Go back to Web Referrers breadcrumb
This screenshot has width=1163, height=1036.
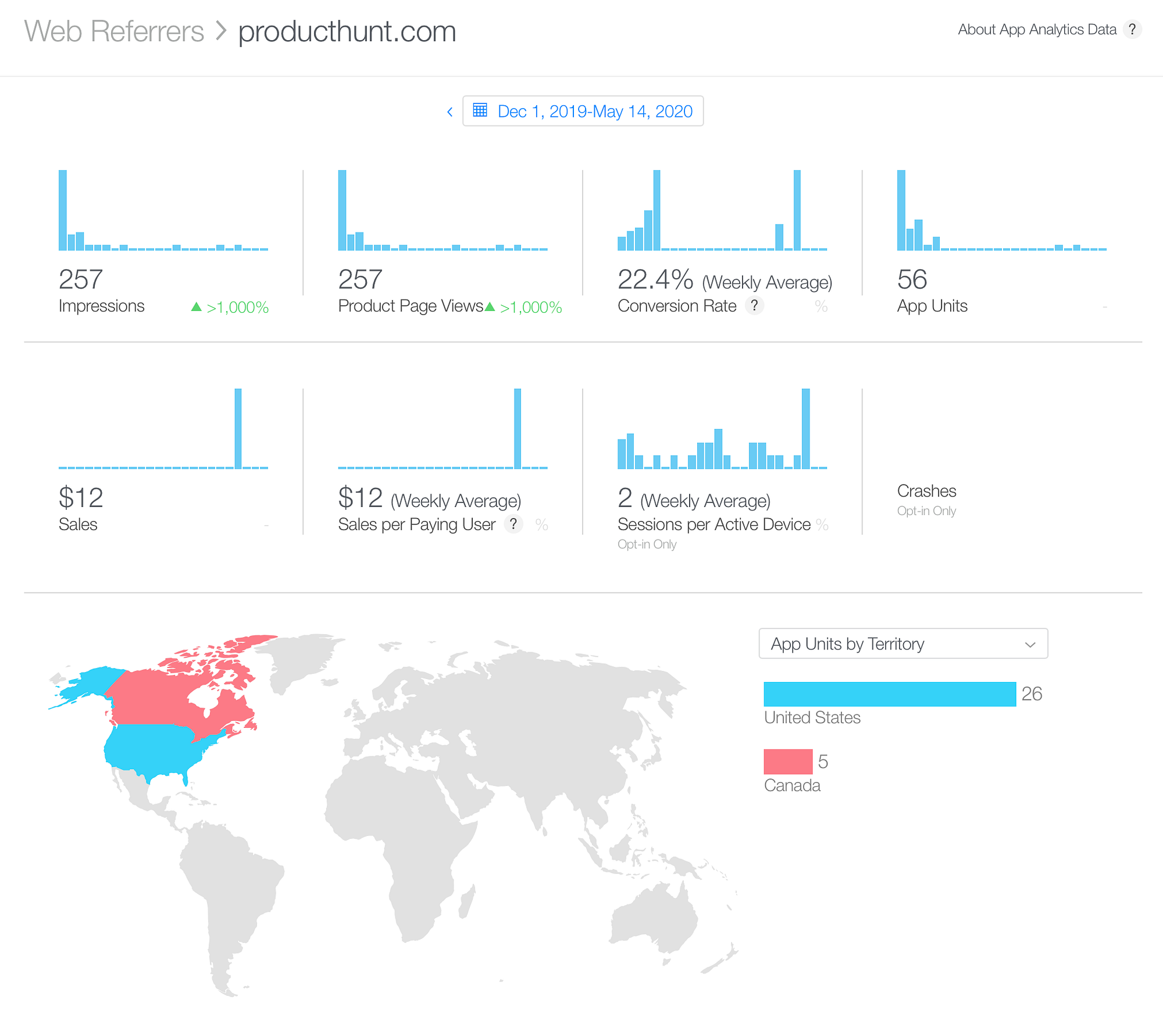[x=114, y=31]
